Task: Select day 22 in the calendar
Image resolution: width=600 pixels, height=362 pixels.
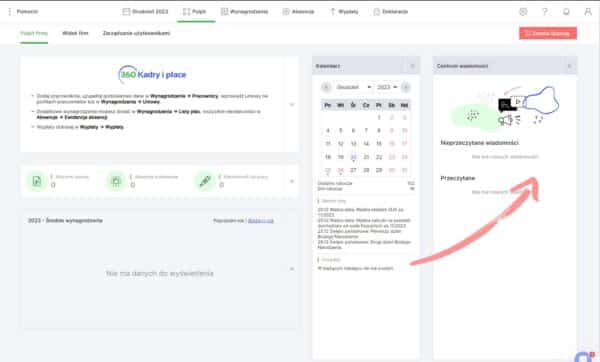Action: (379, 157)
